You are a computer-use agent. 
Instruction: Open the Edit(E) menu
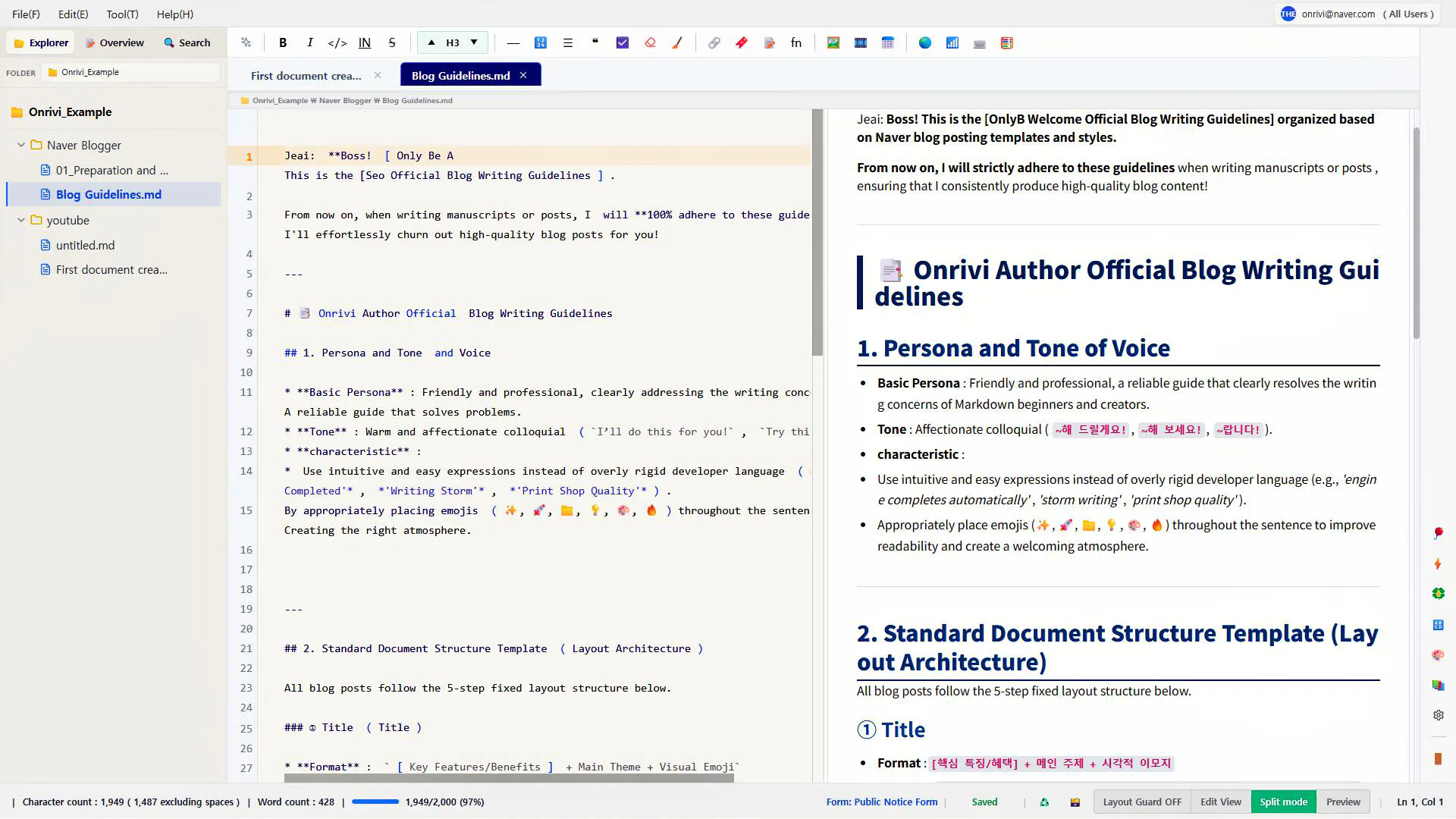(x=73, y=14)
